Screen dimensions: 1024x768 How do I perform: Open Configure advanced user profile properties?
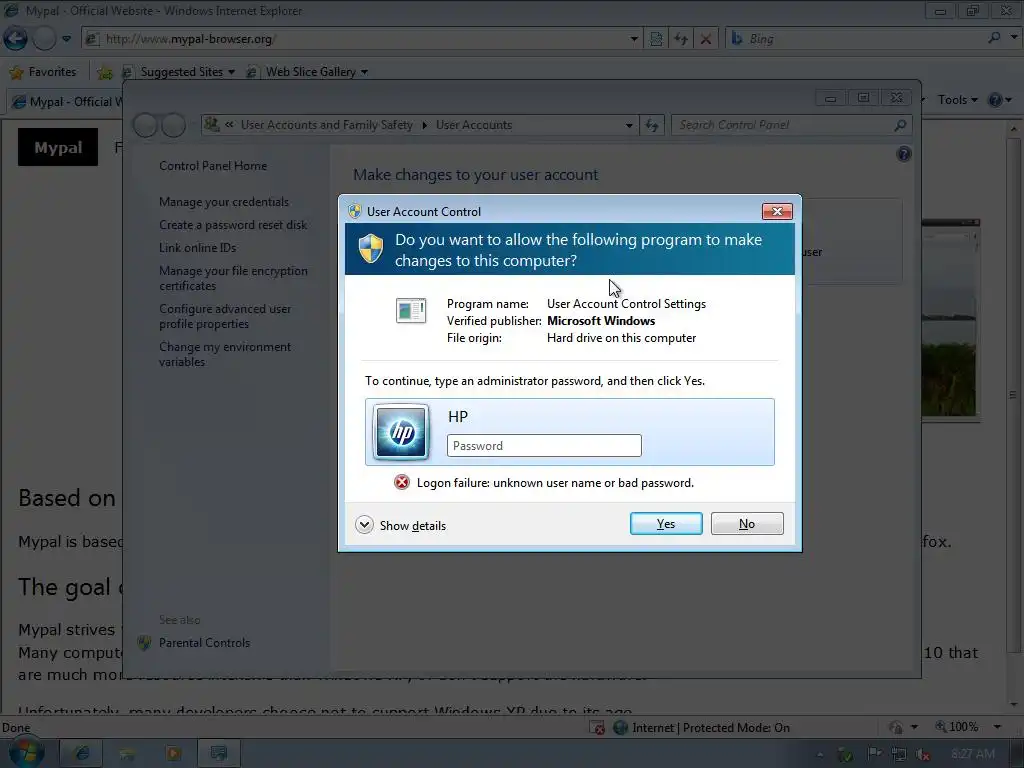pyautogui.click(x=225, y=316)
